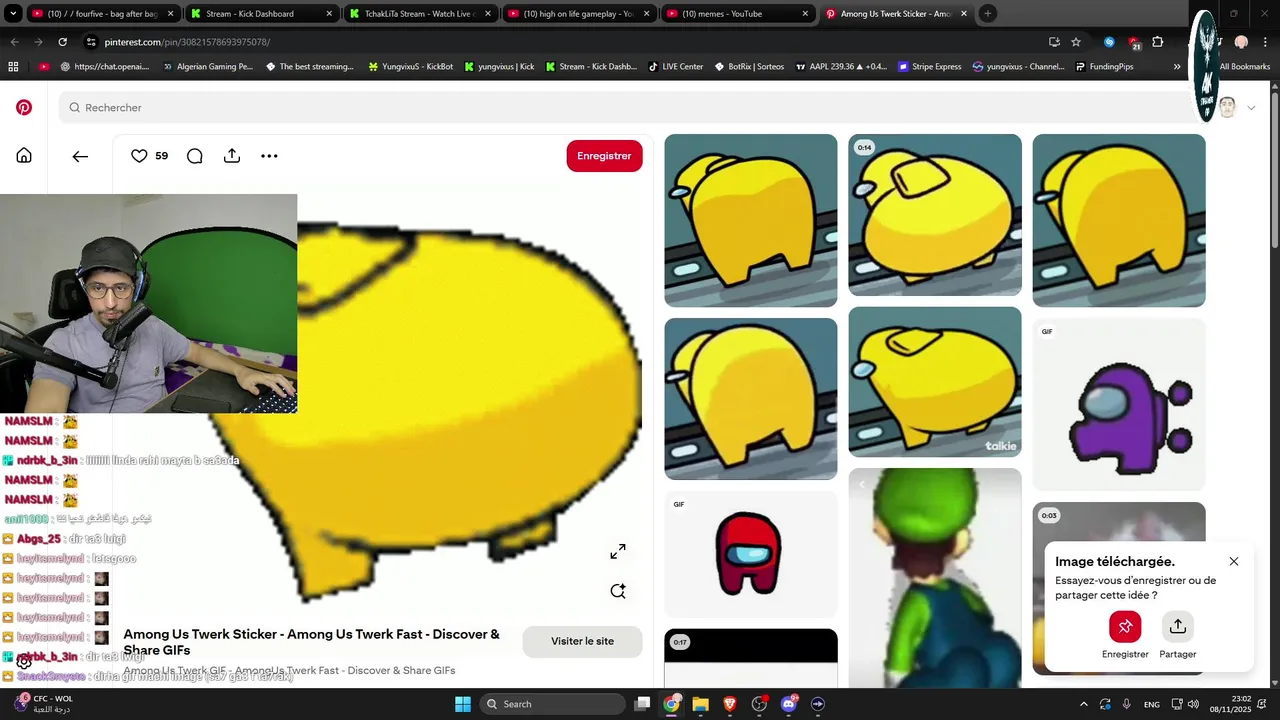The height and width of the screenshot is (720, 1280).
Task: Show hidden system tray icons
Action: coord(1084,704)
